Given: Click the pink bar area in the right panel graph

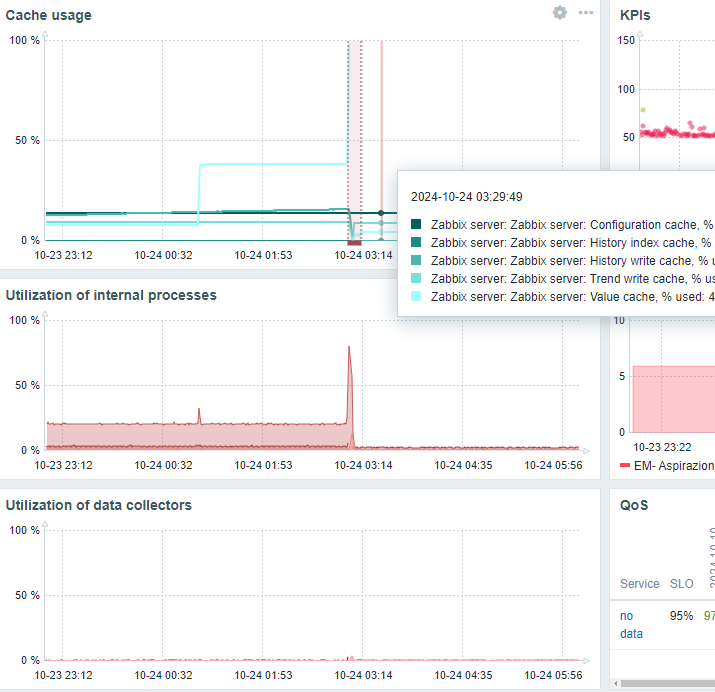Looking at the screenshot, I should 674,398.
